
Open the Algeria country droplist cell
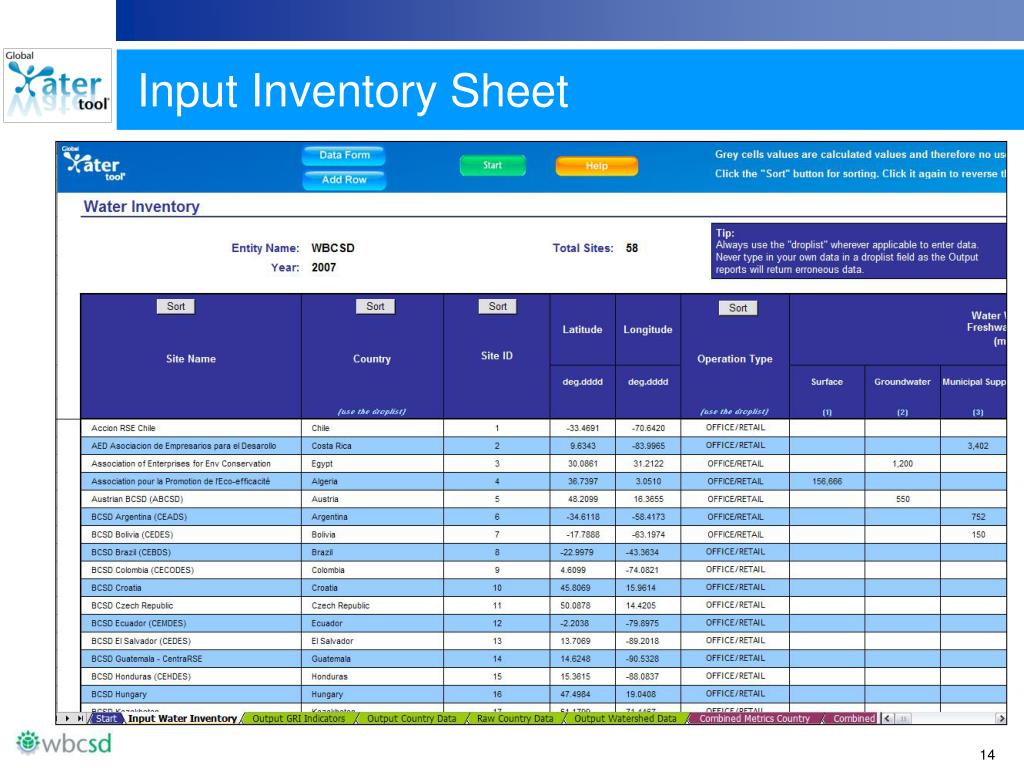(372, 481)
